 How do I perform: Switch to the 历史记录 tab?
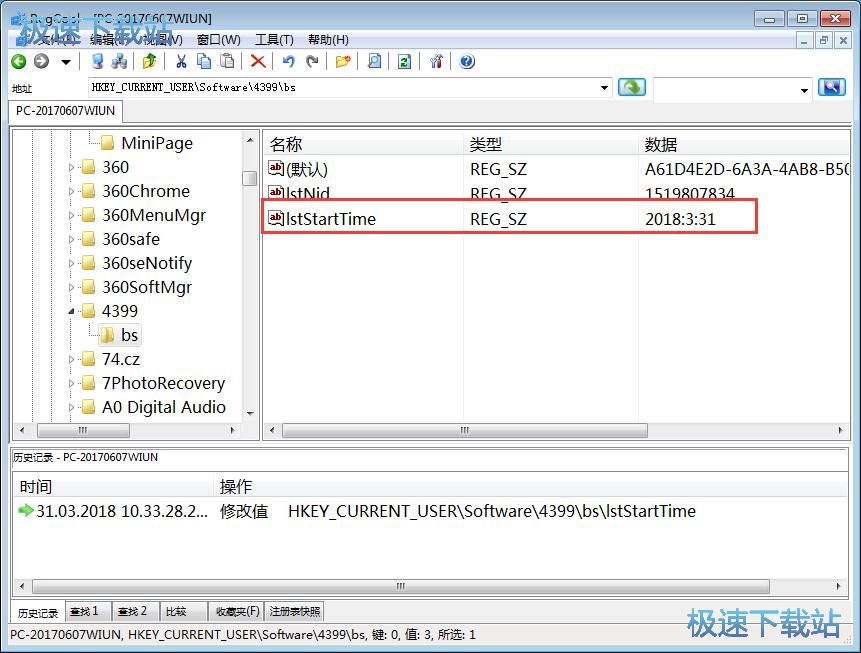click(x=37, y=612)
